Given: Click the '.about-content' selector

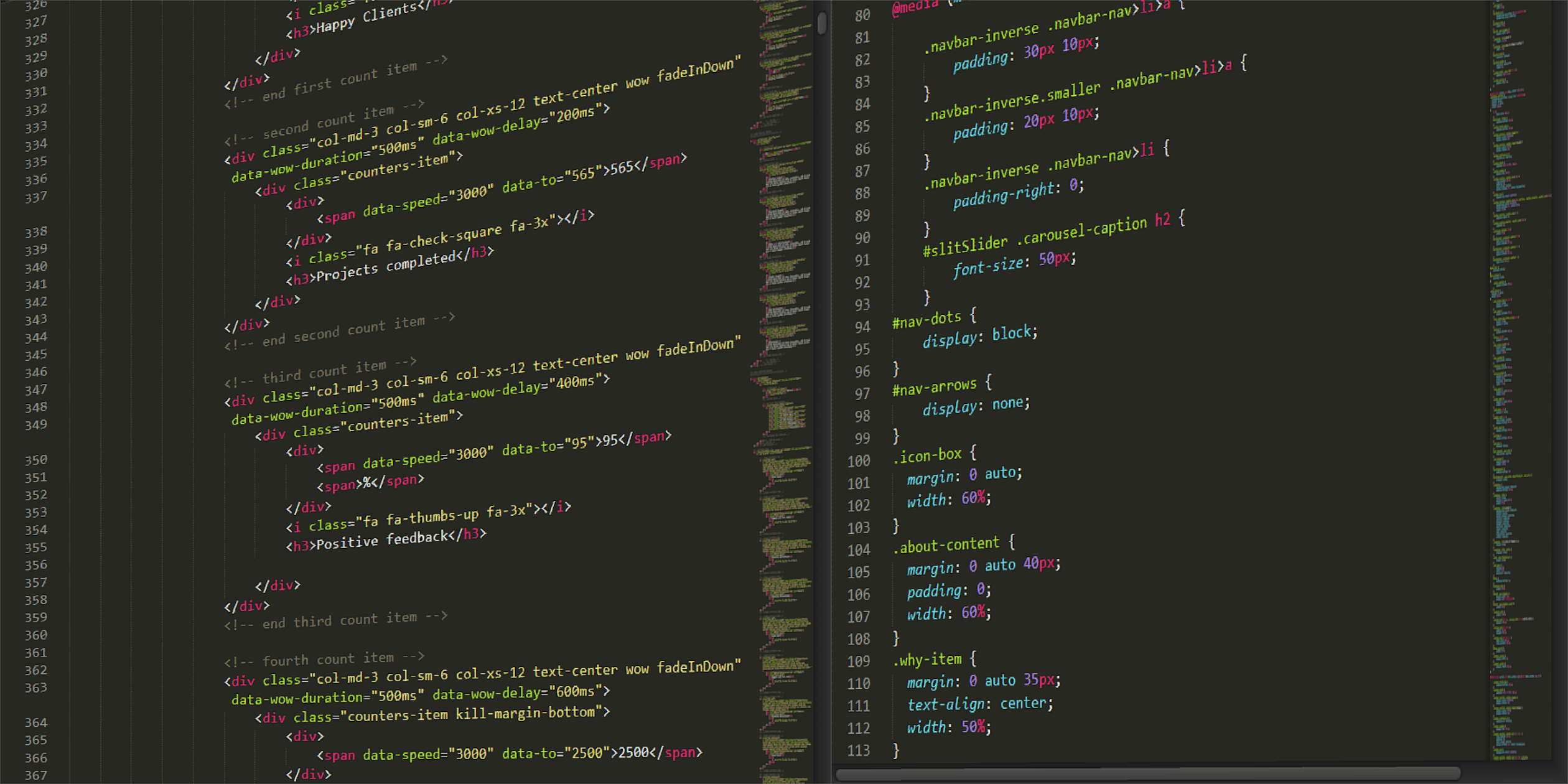Looking at the screenshot, I should tap(946, 546).
